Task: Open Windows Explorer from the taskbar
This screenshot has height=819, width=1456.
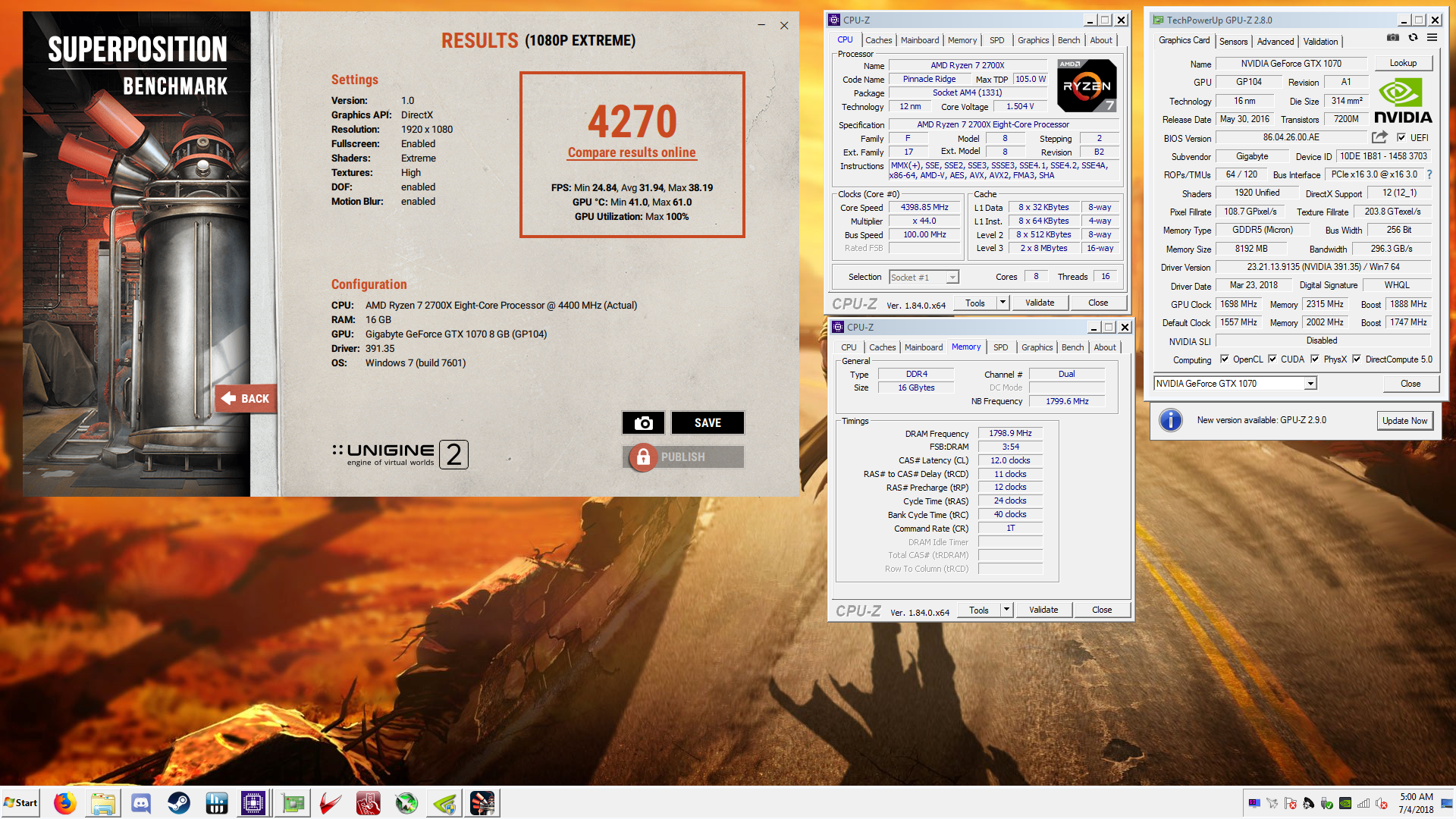Action: pos(103,803)
